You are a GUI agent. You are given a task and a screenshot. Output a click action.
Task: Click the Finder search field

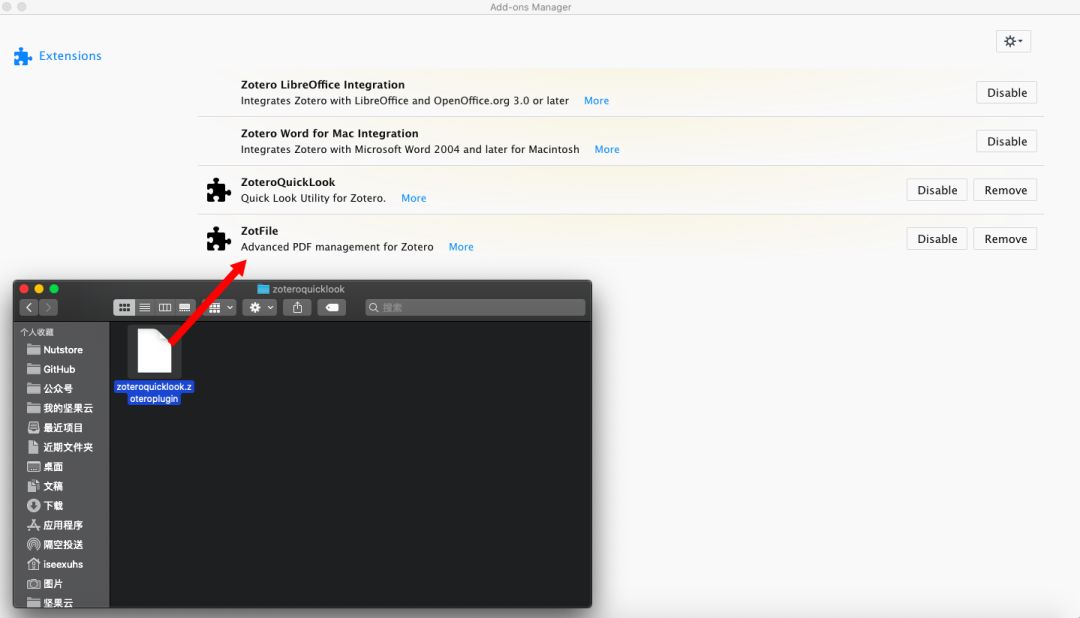475,307
